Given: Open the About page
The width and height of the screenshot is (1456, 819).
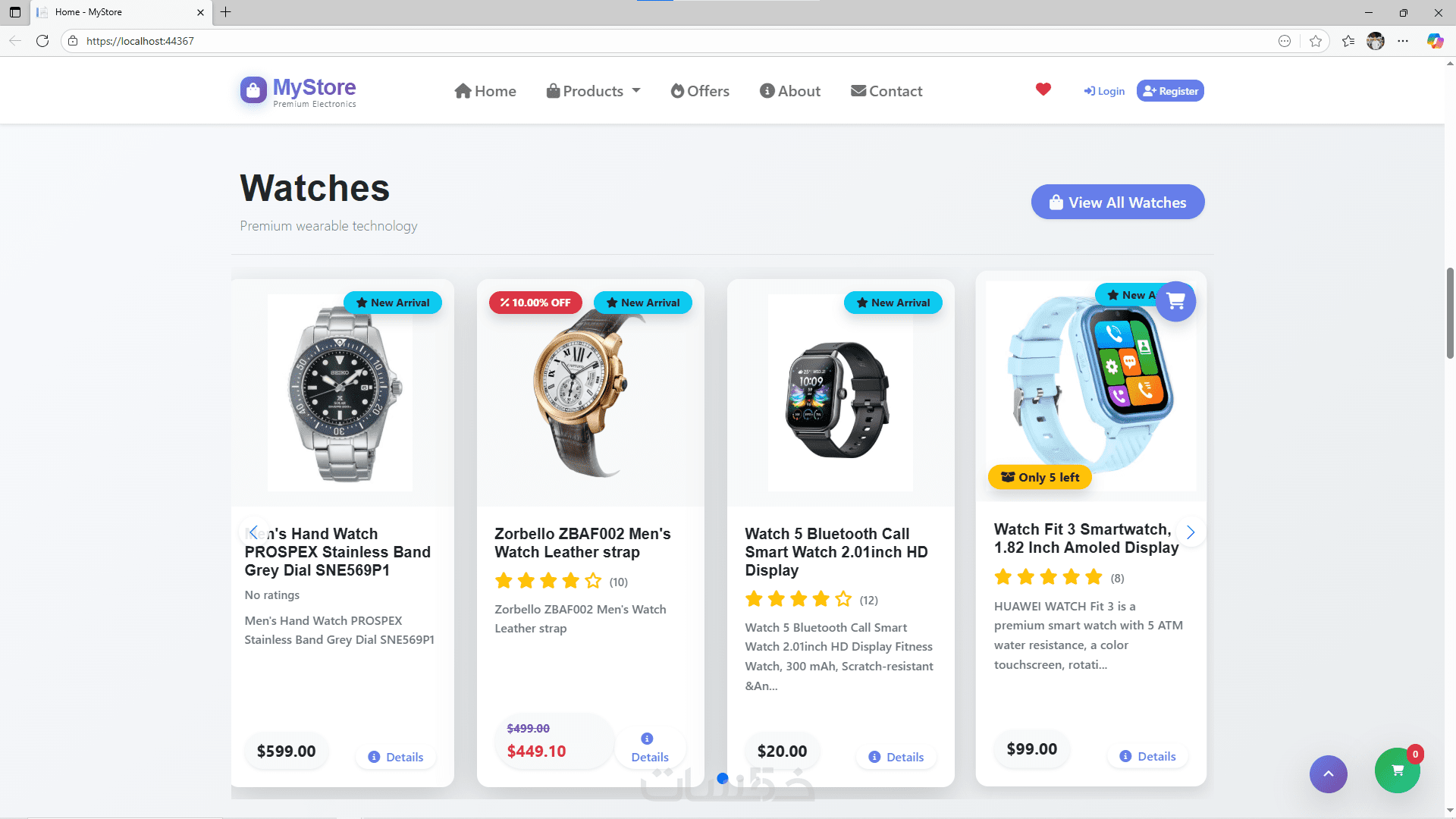Looking at the screenshot, I should pyautogui.click(x=790, y=91).
